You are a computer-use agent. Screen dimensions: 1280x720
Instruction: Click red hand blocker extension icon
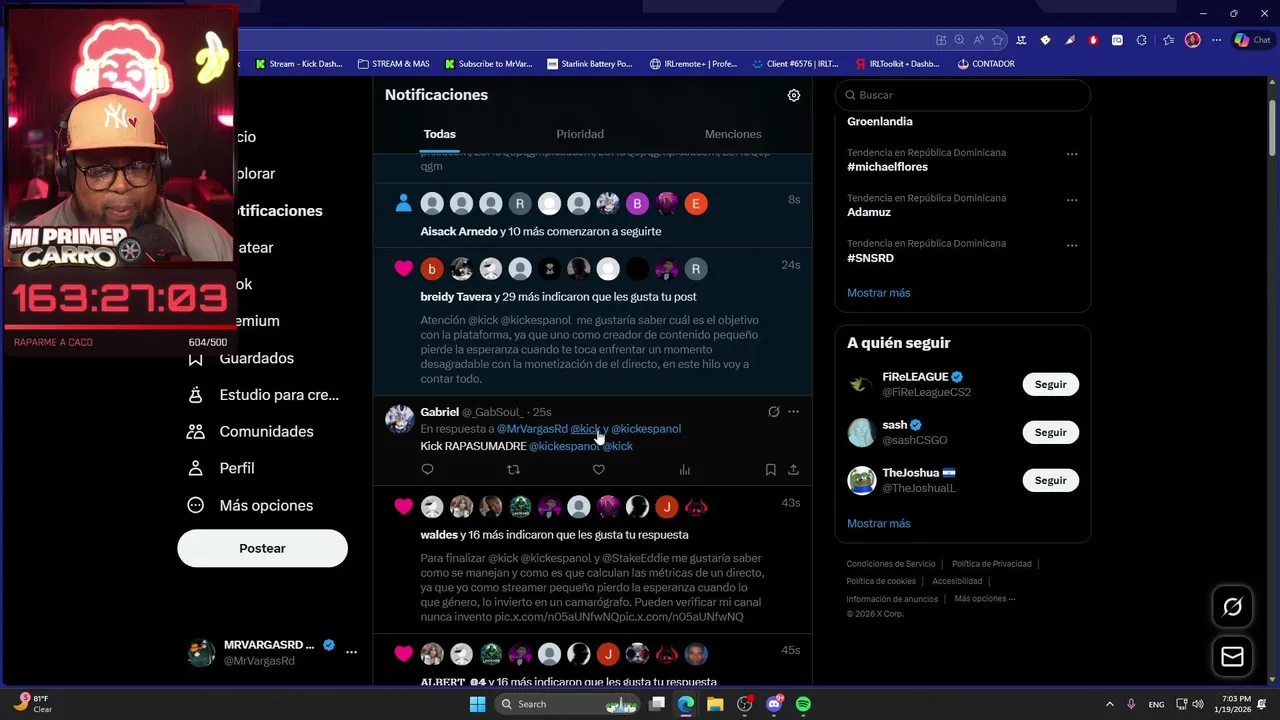[1093, 40]
